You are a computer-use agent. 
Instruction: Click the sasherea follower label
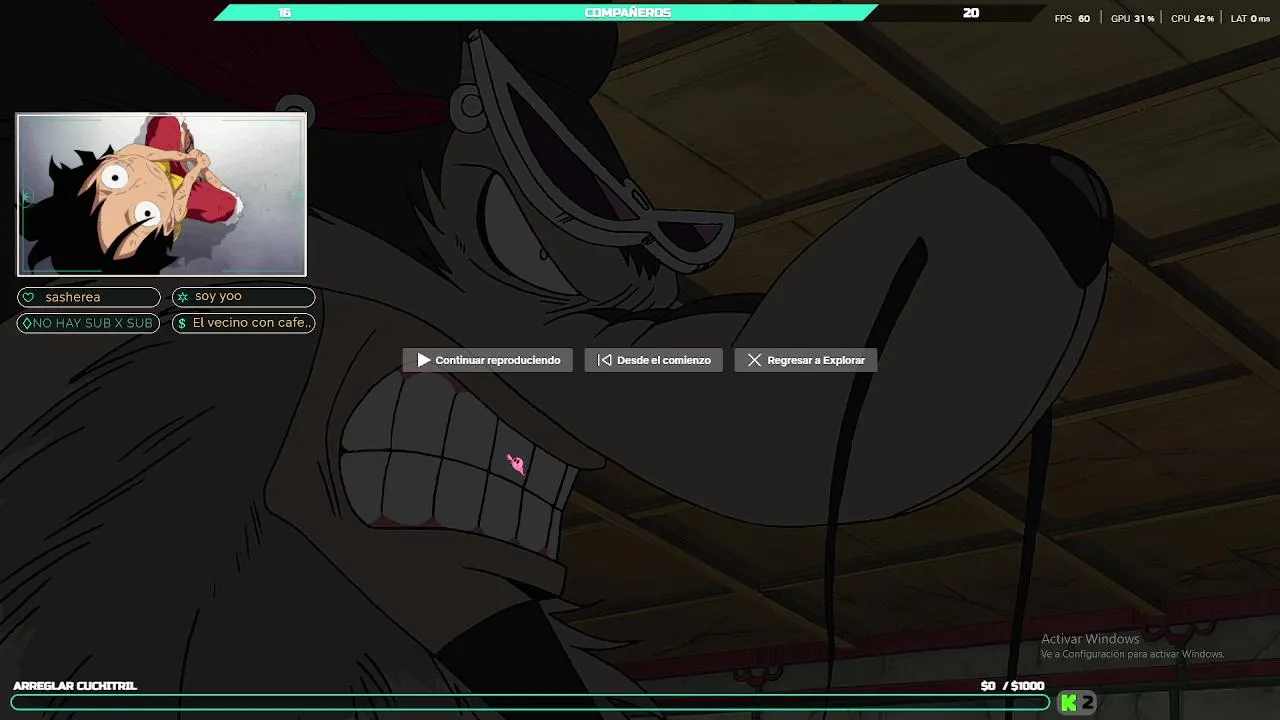[88, 297]
